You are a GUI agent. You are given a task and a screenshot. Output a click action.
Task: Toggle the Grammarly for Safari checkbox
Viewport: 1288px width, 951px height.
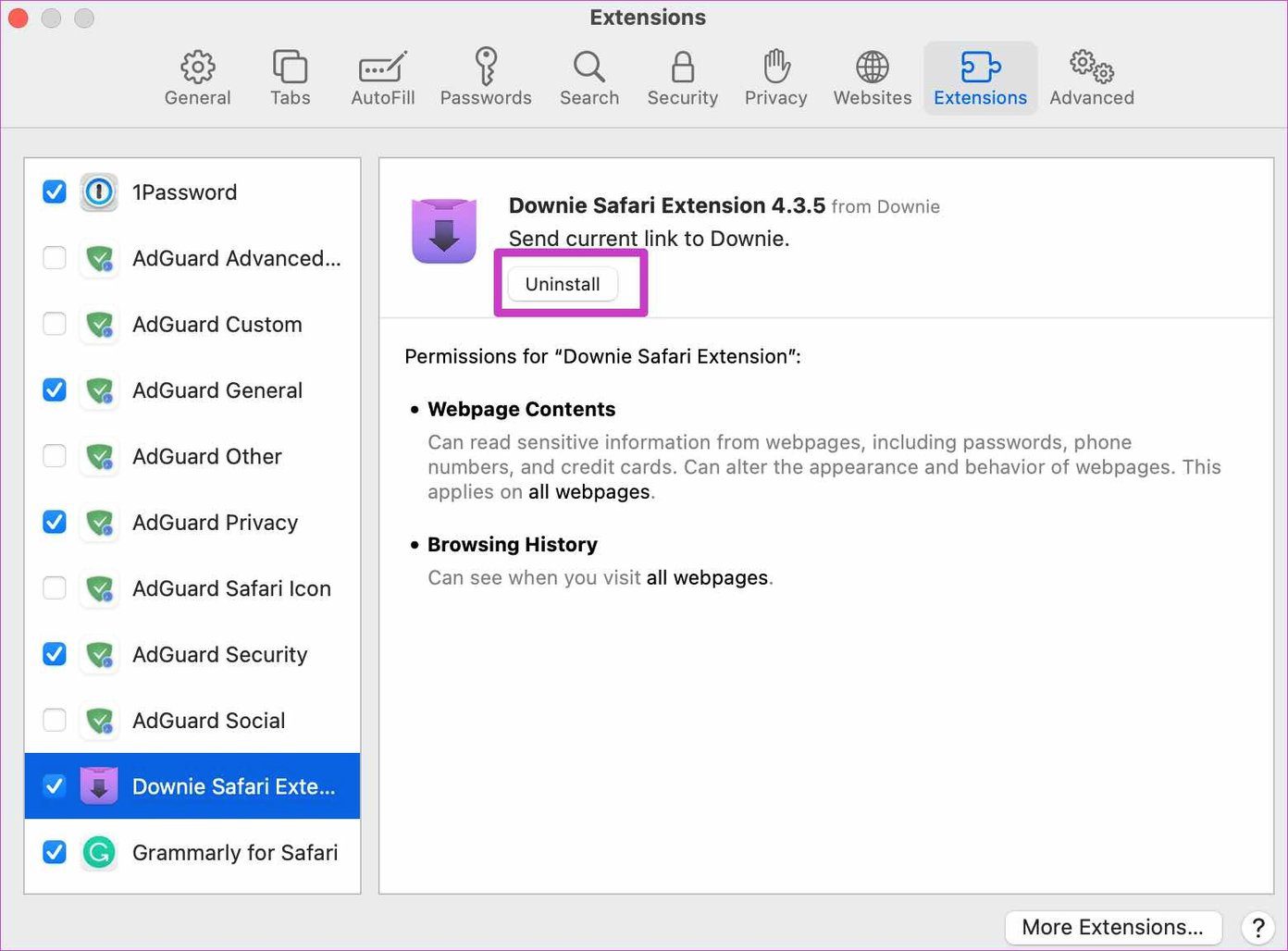tap(55, 852)
